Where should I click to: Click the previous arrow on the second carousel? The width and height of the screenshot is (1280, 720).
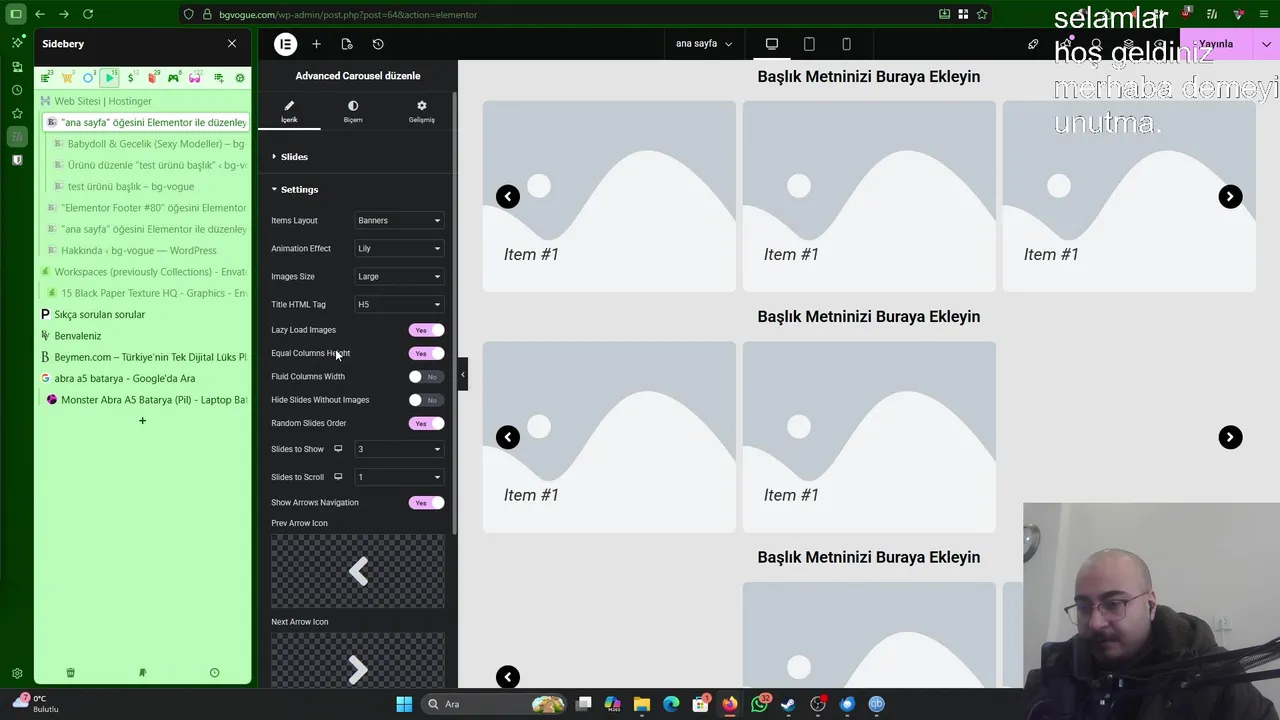508,437
